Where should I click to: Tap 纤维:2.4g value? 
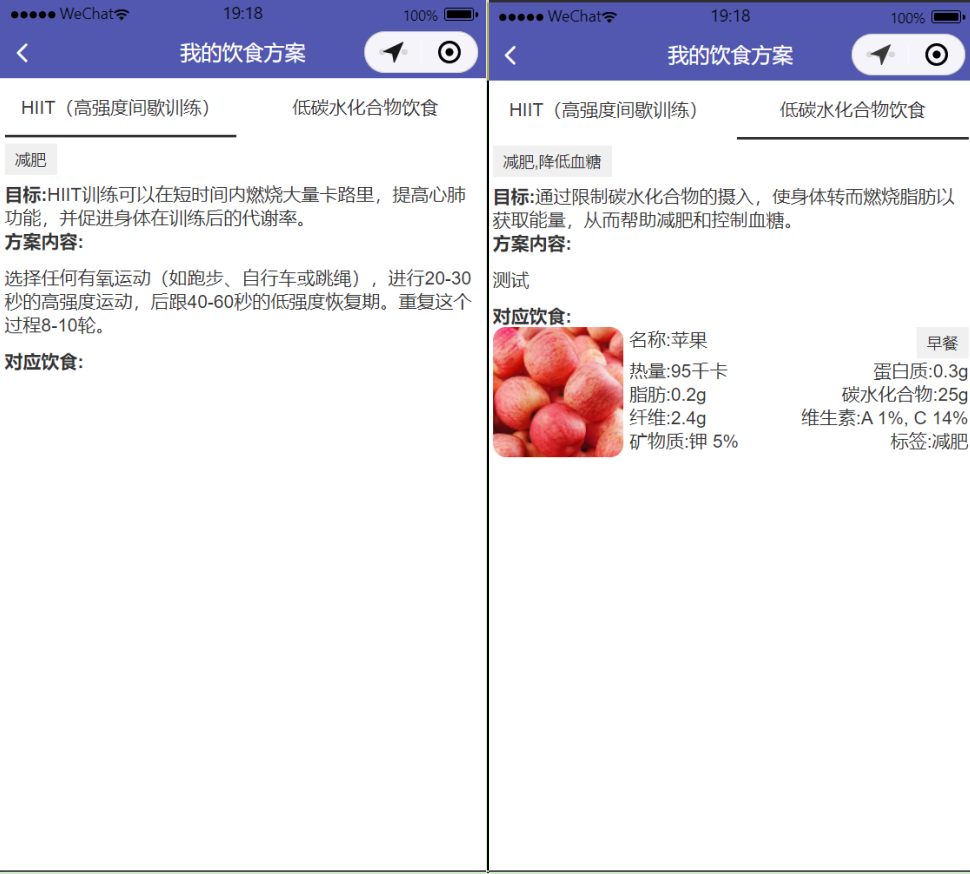click(x=667, y=418)
